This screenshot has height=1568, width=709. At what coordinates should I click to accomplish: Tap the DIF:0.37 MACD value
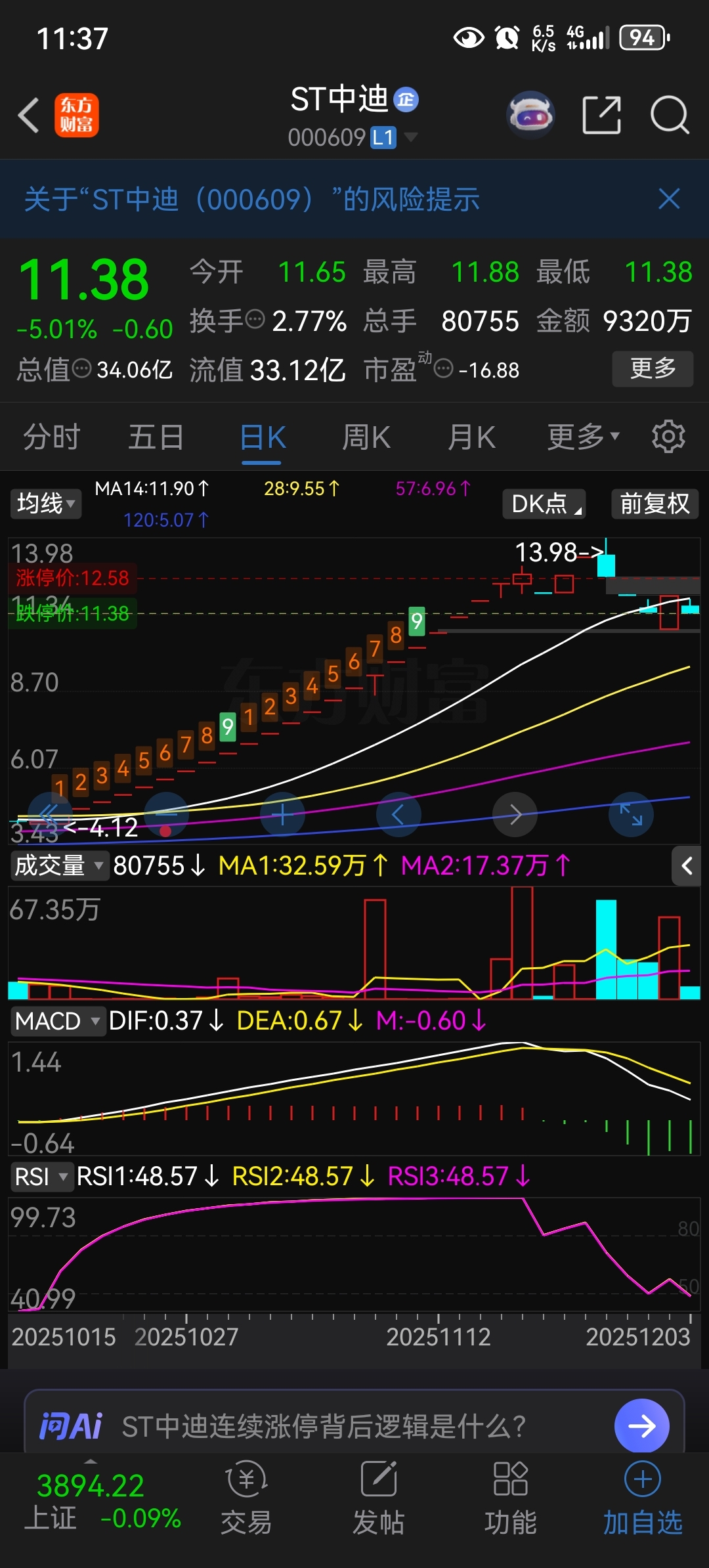(x=166, y=1021)
